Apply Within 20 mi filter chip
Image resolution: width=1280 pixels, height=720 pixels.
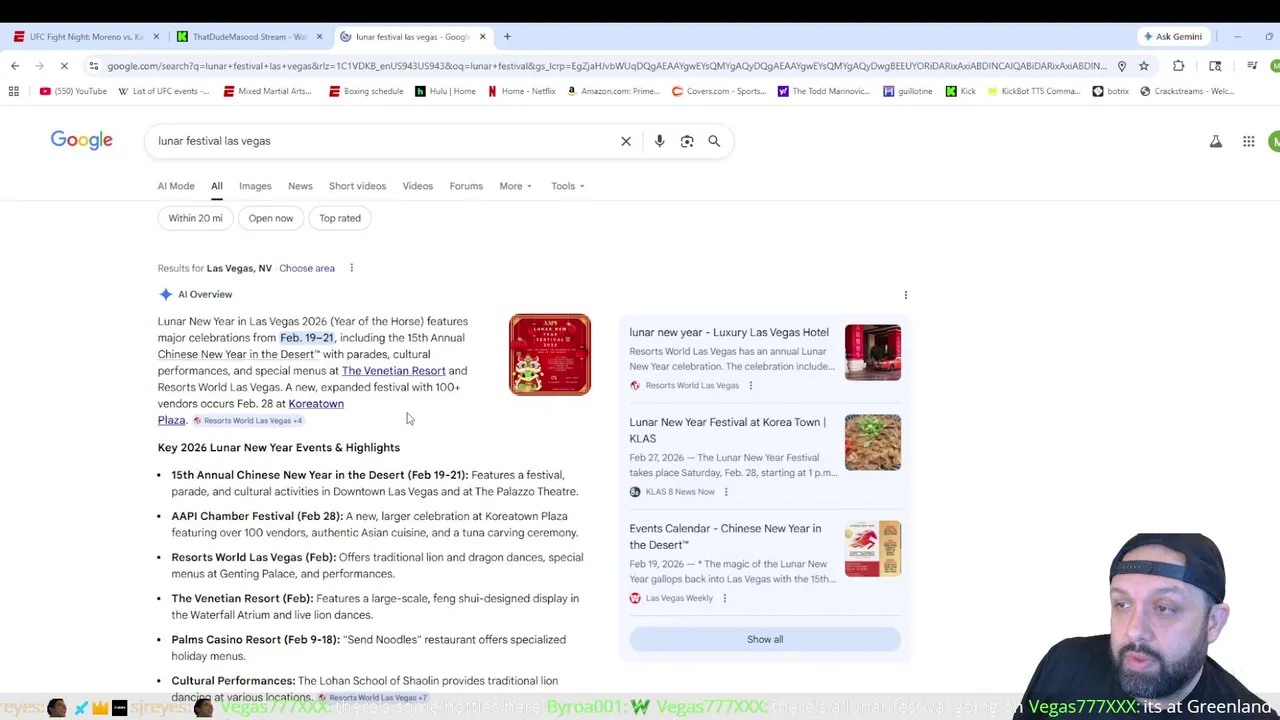(x=196, y=218)
